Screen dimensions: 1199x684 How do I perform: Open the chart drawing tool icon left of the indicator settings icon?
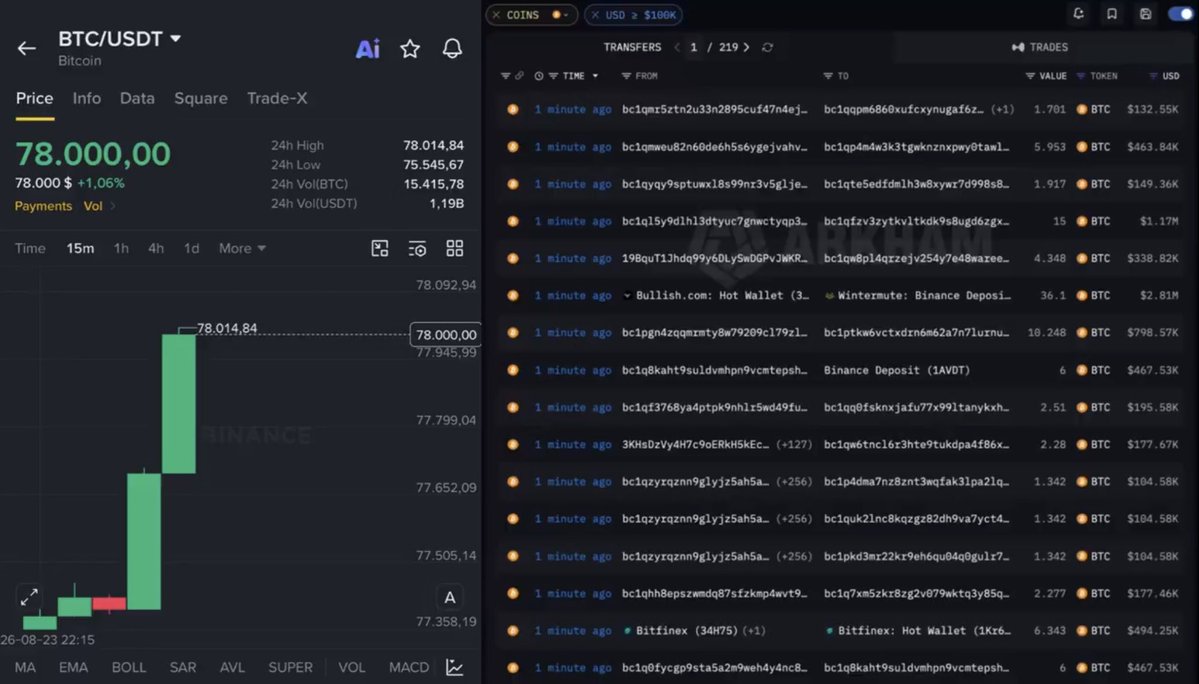[x=380, y=248]
